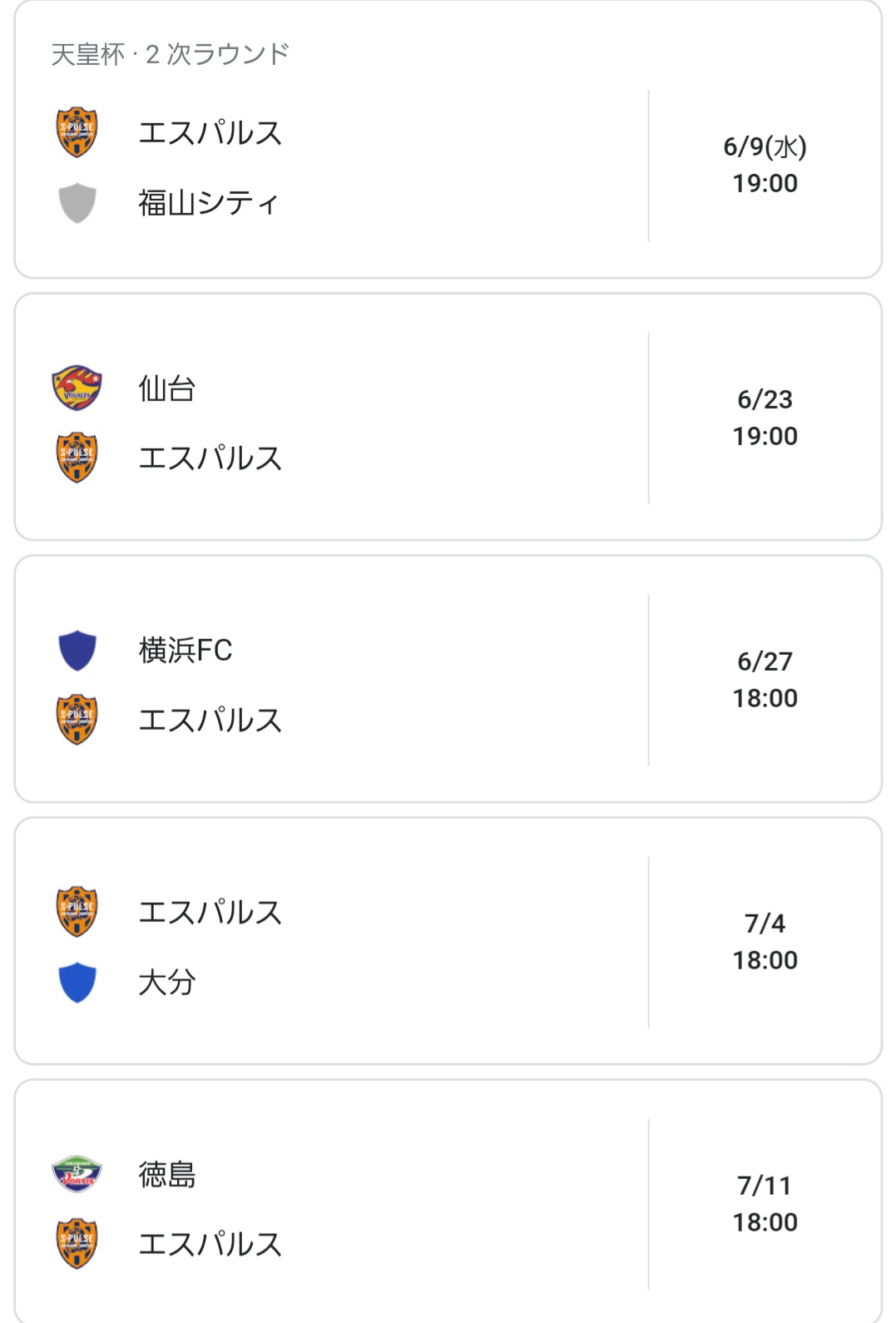Tap the 大分 team name
The image size is (896, 1323).
click(x=167, y=982)
